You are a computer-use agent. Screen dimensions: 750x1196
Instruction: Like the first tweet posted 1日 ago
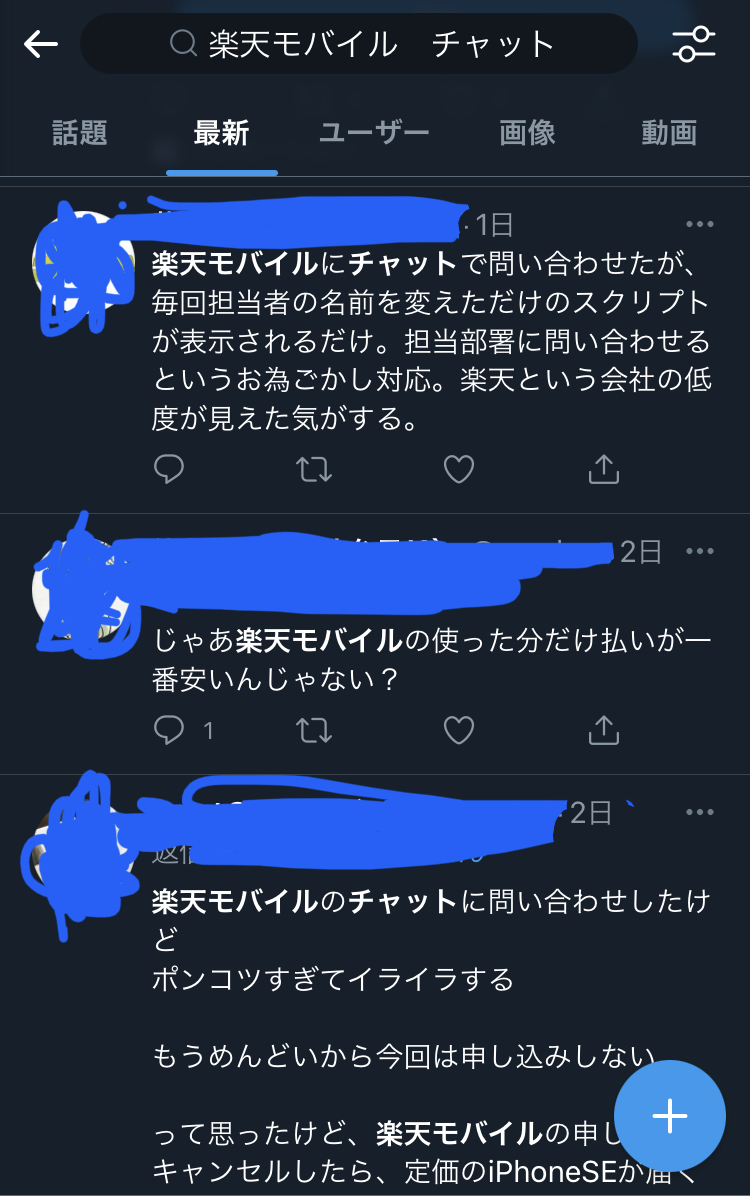click(x=459, y=469)
